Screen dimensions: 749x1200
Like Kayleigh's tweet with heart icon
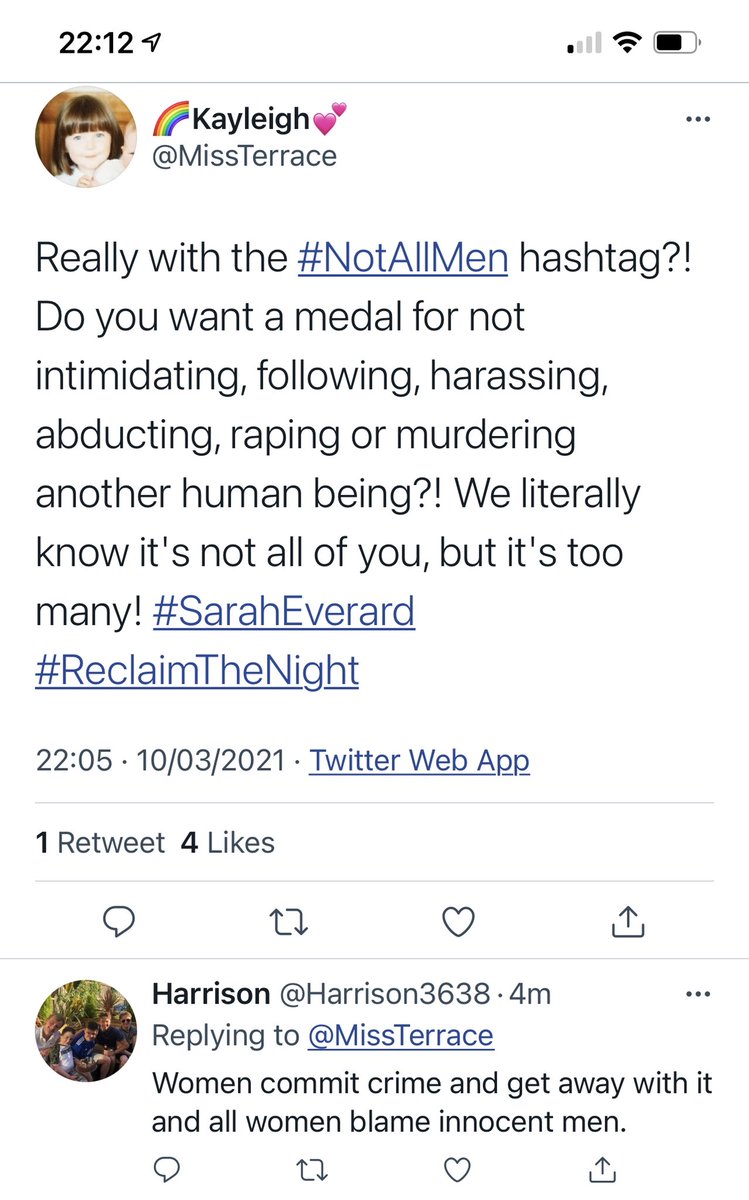click(458, 922)
